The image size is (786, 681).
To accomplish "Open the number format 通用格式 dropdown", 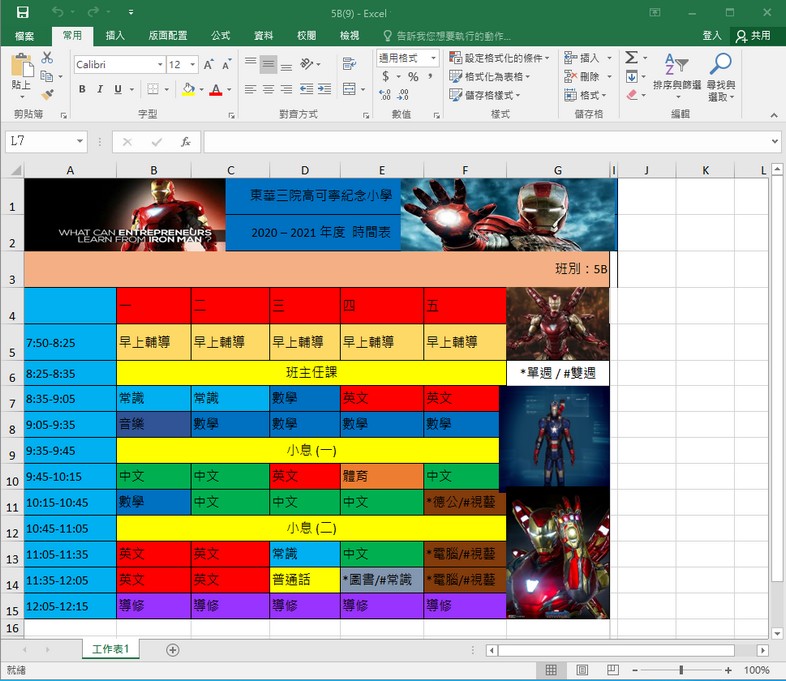I will click(433, 58).
